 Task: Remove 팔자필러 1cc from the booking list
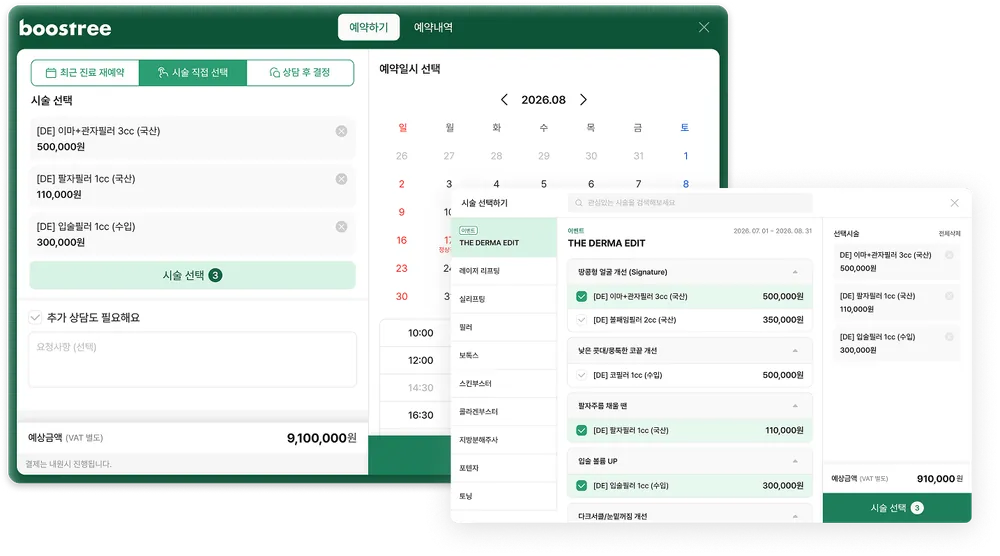(341, 179)
